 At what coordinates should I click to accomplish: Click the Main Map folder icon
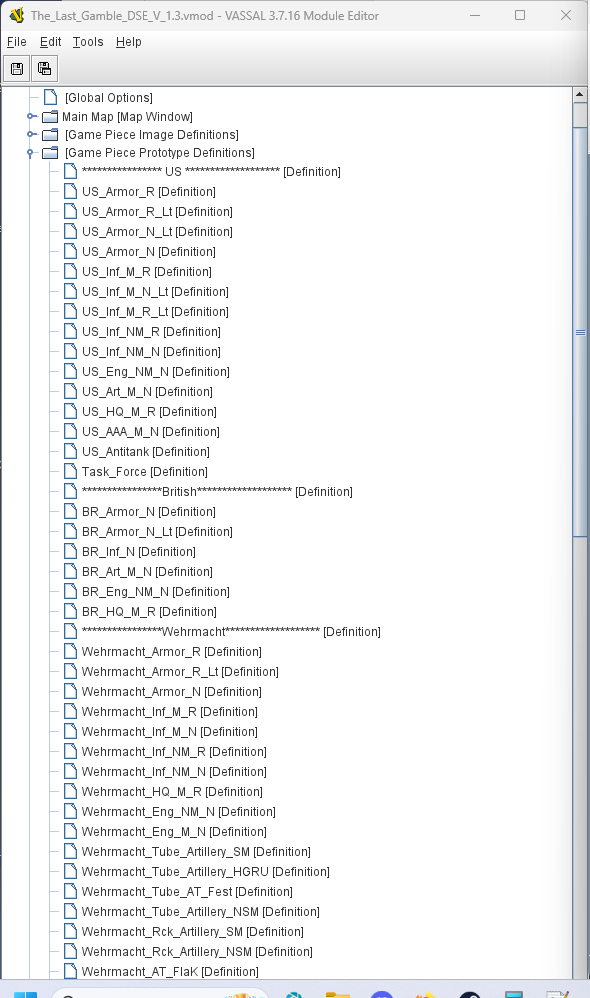50,116
